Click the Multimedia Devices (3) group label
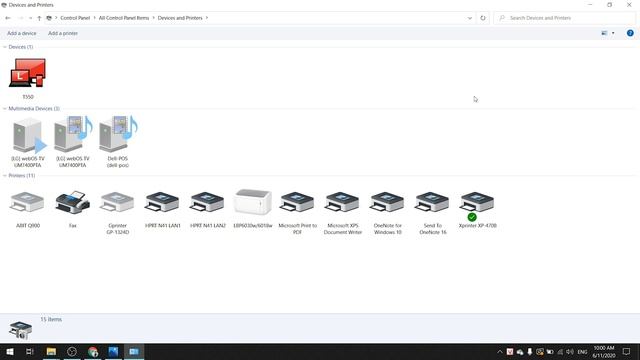This screenshot has width=640, height=360. pos(34,109)
